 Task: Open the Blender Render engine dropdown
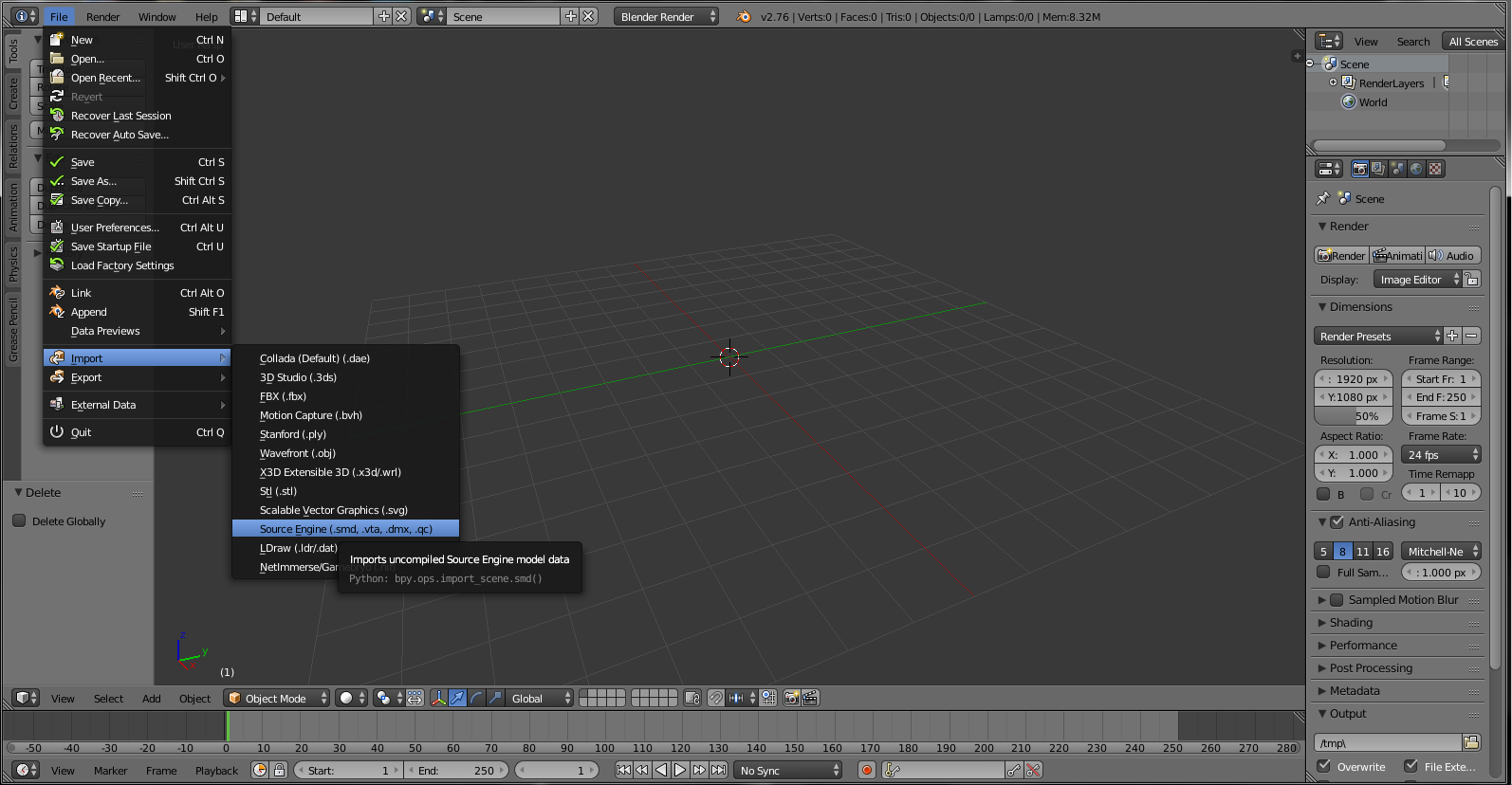tap(667, 16)
